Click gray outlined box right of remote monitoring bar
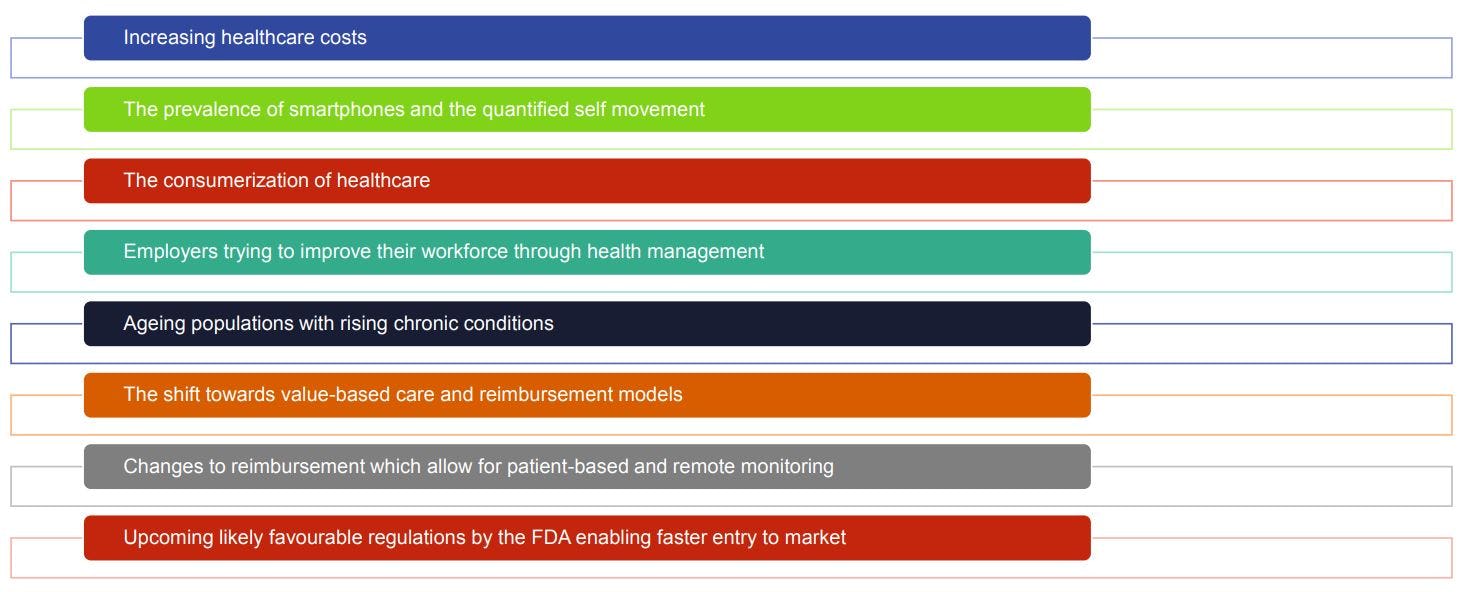Viewport: 1462px width, 592px height. tap(1271, 487)
